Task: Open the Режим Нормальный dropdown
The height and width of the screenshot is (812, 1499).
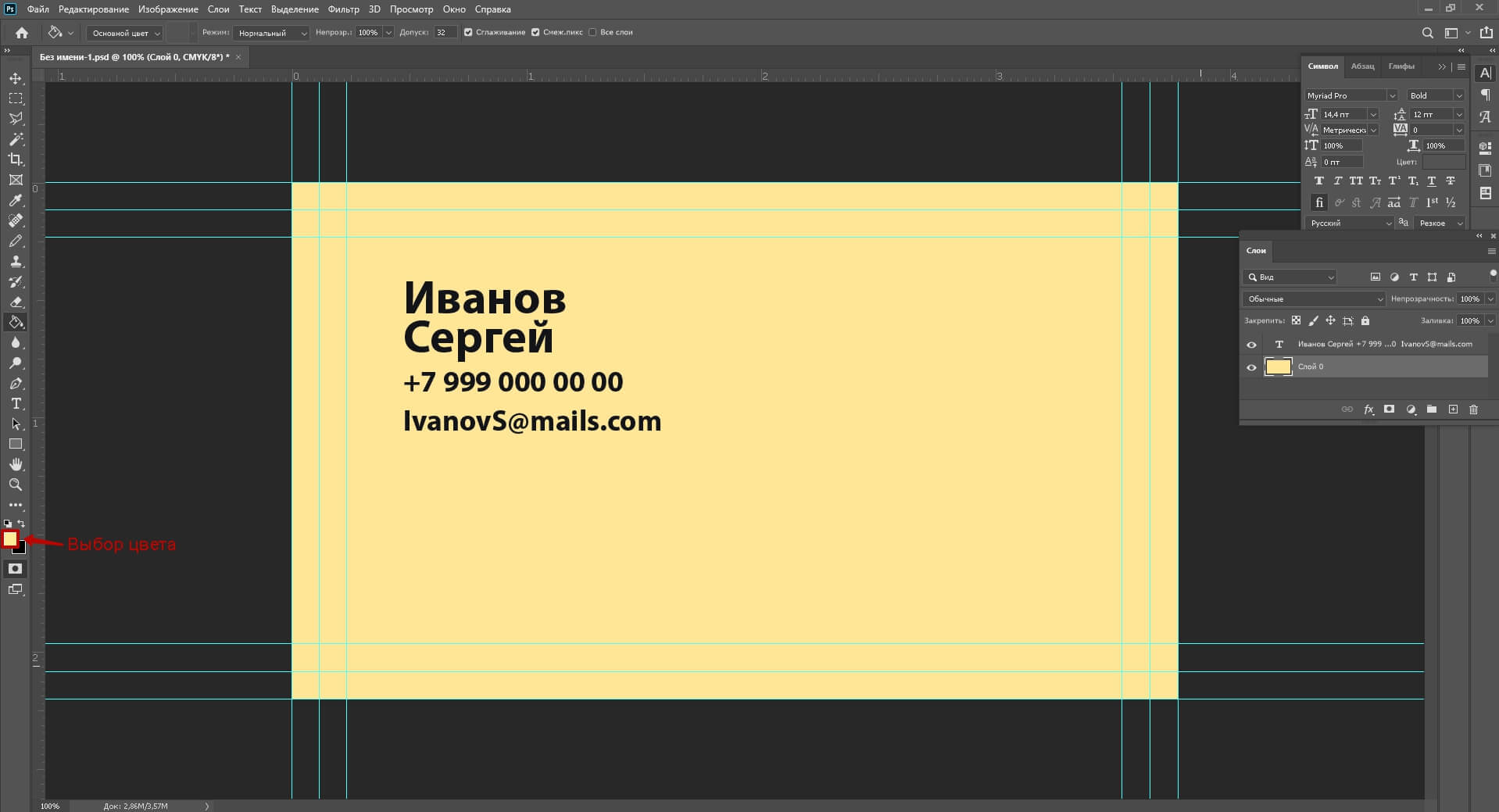Action: [271, 34]
